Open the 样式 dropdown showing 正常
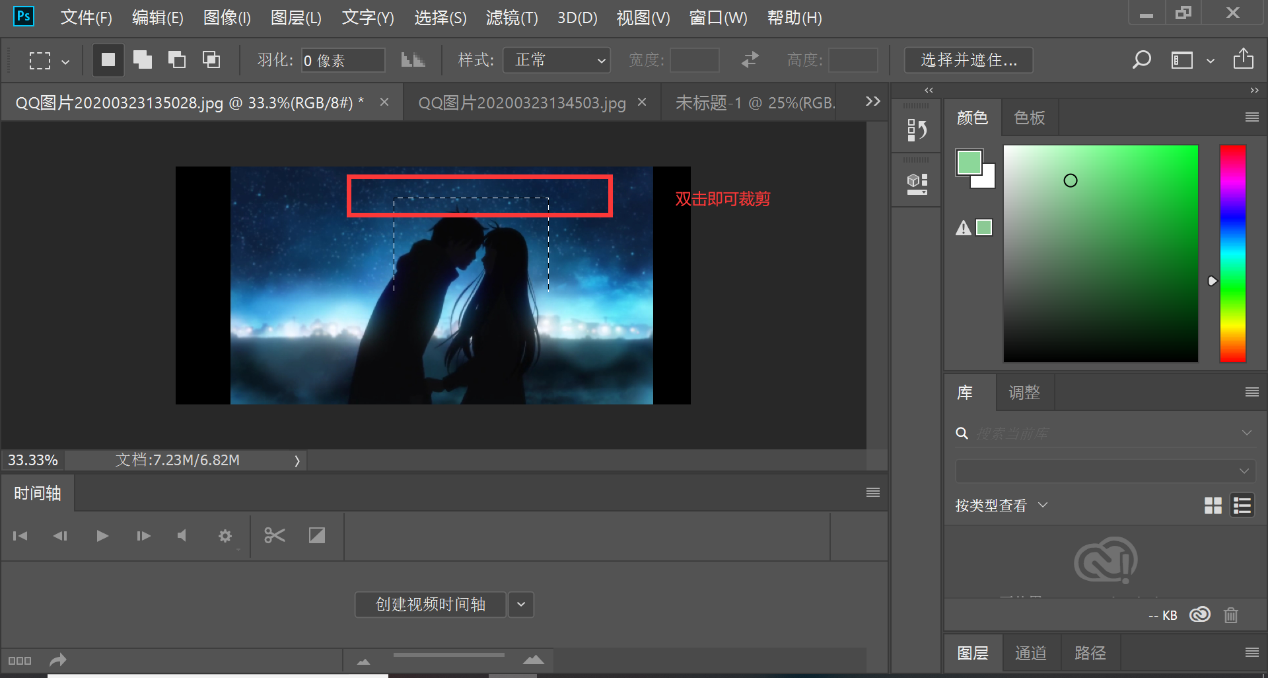Viewport: 1268px width, 678px height. click(556, 60)
